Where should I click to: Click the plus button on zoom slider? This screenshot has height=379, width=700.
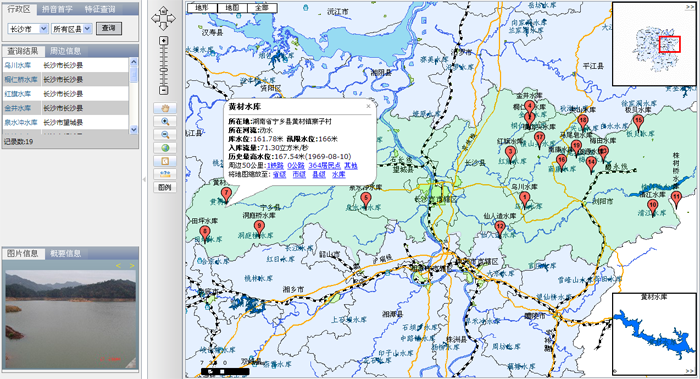click(164, 41)
